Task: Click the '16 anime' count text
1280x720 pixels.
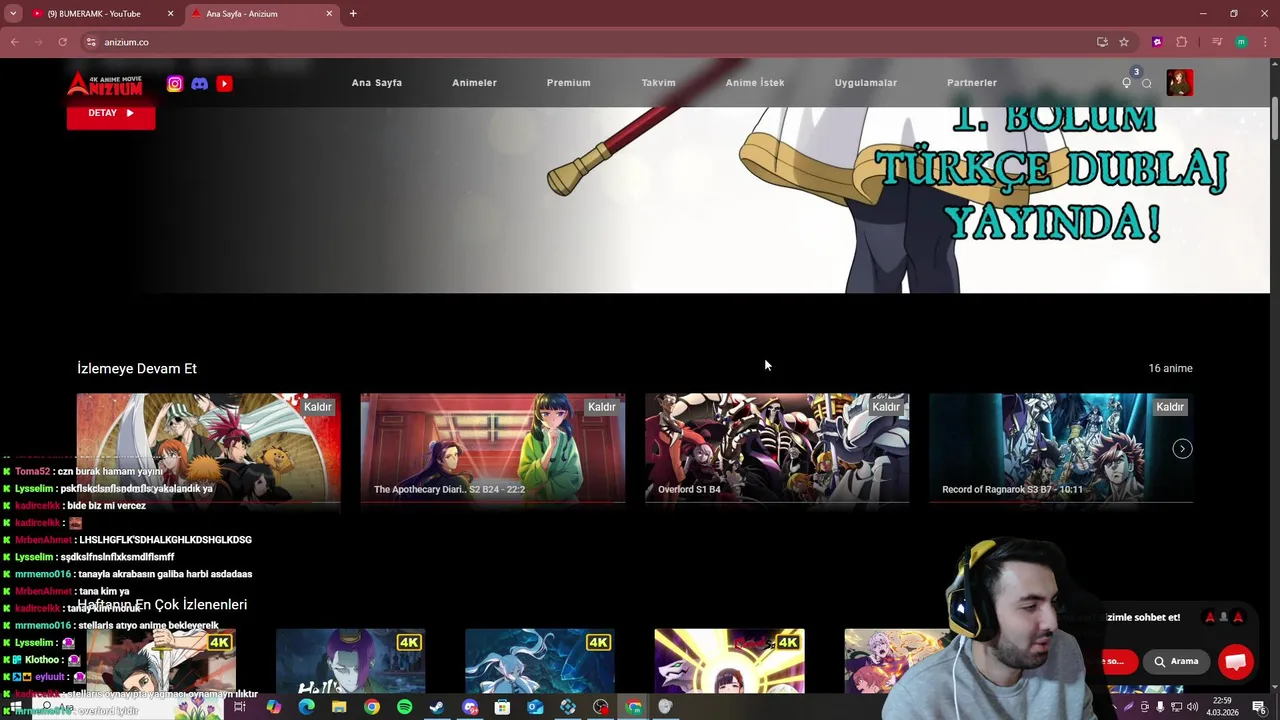Action: click(1170, 368)
